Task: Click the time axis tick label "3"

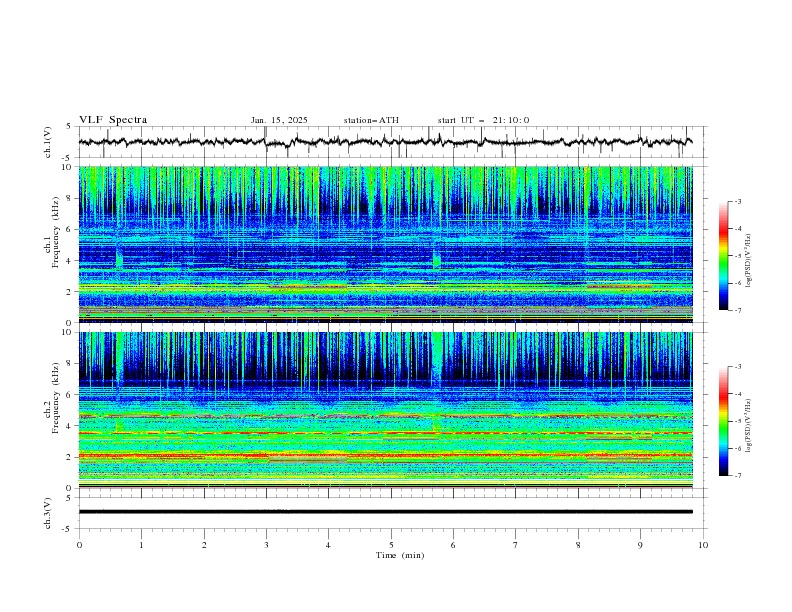Action: 266,545
